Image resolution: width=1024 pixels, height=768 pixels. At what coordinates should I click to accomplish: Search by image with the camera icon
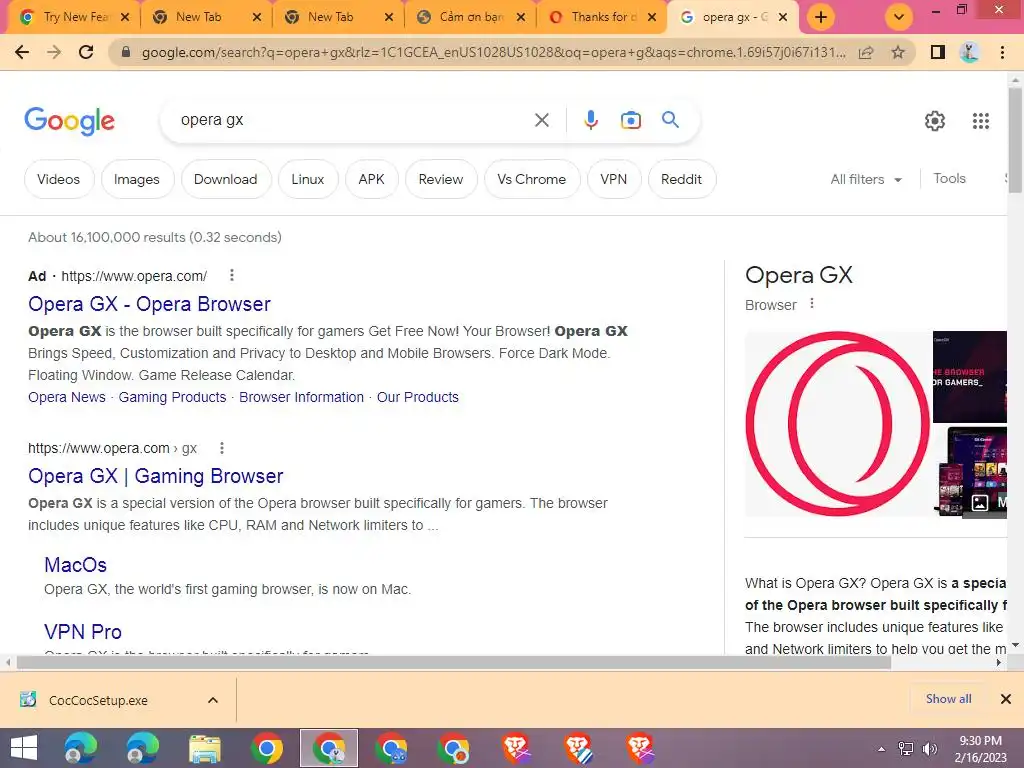coord(630,120)
